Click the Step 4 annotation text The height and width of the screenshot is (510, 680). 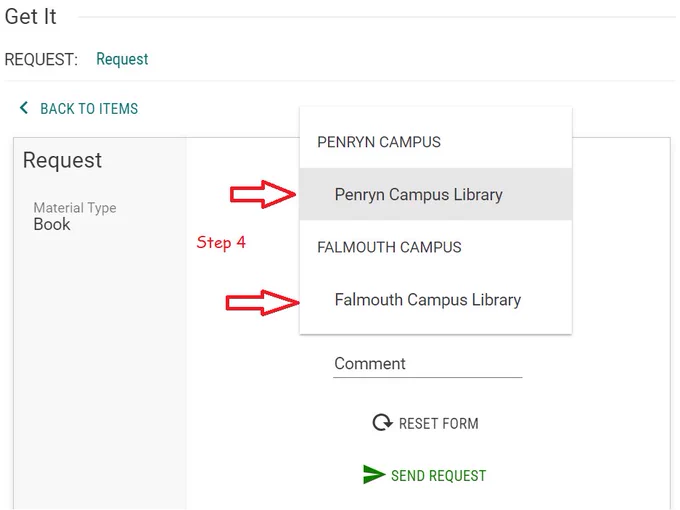[x=221, y=242]
